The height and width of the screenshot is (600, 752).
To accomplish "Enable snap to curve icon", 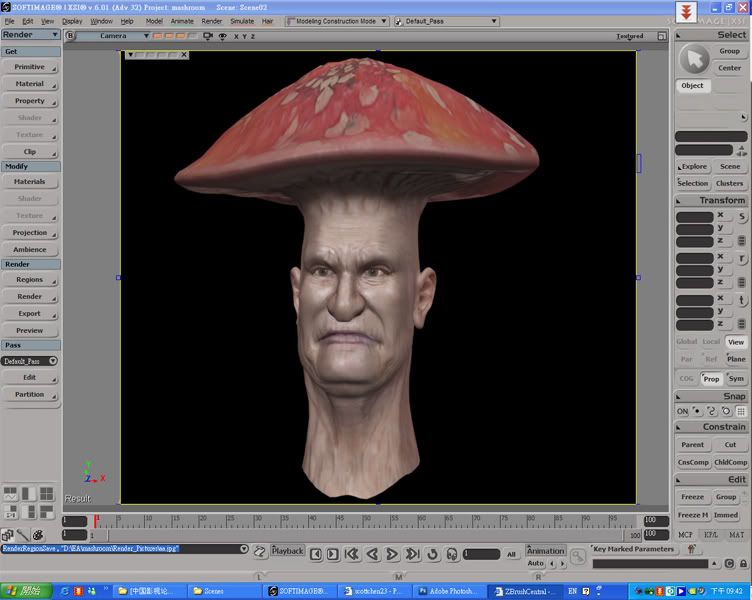I will (x=712, y=412).
